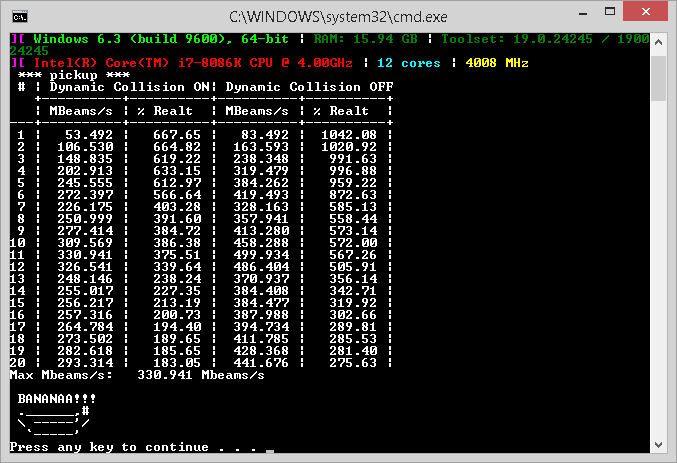The width and height of the screenshot is (677, 463).
Task: Click the value 330.941 in row 11
Action: click(x=85, y=255)
